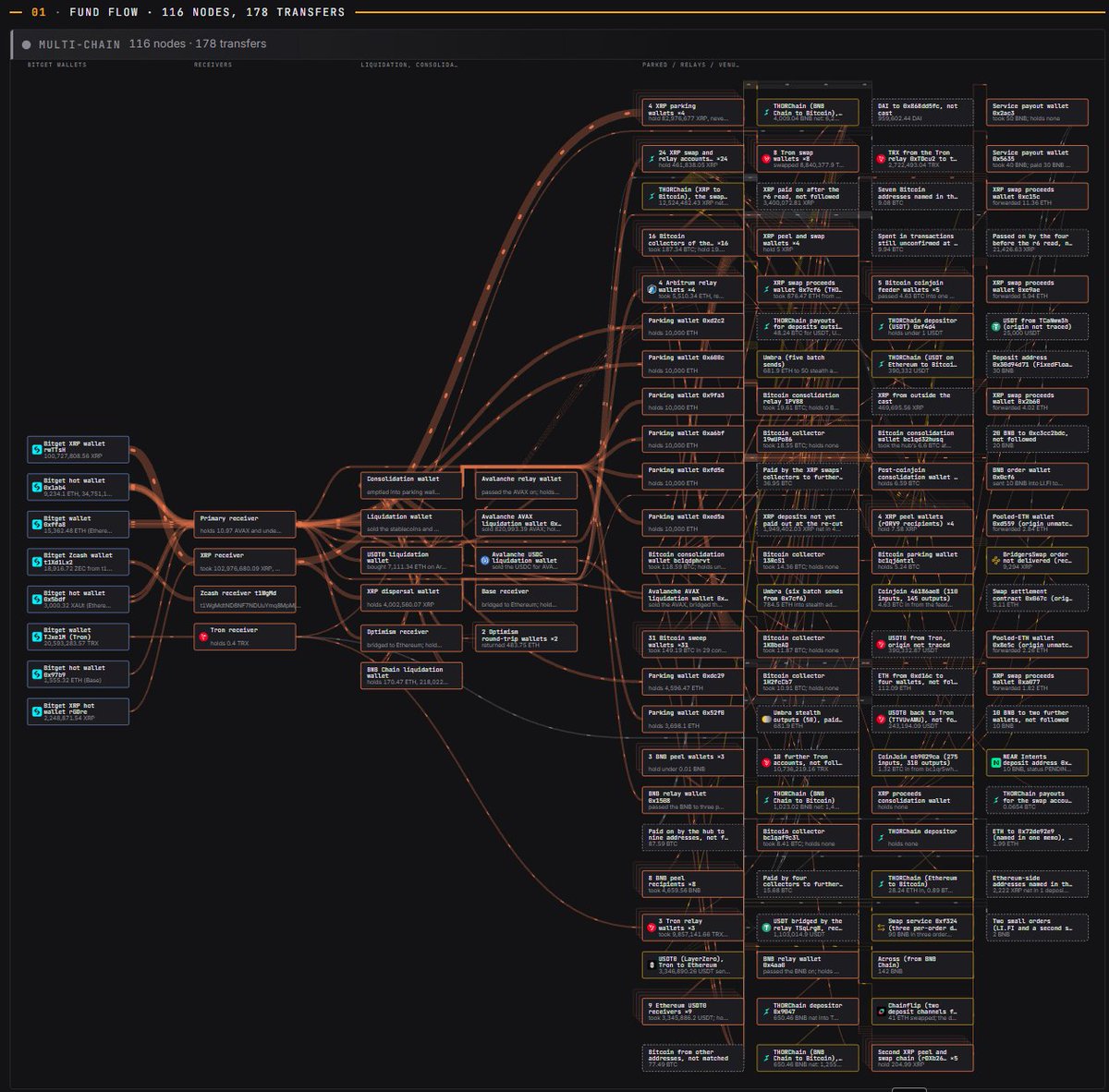Screen dimensions: 1109x1092
Task: Open Deposit address 0x30d94d71 (FixedFloat) node
Action: point(1037,363)
